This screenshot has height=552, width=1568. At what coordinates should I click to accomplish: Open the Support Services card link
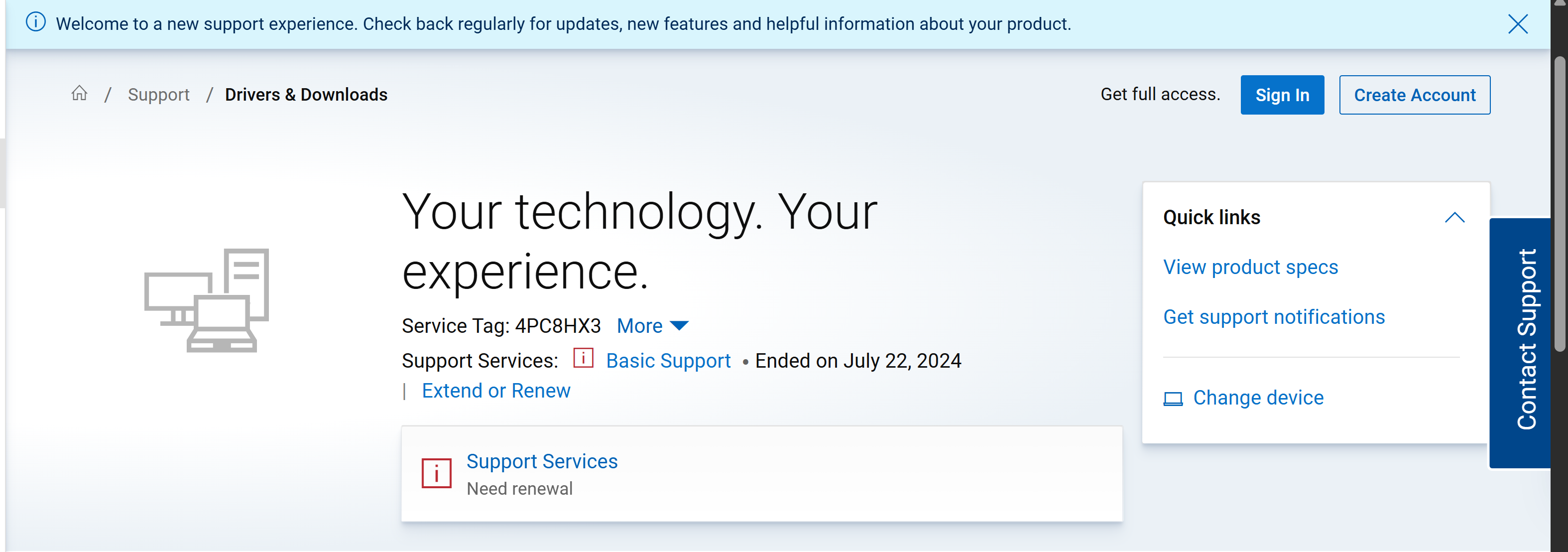541,461
